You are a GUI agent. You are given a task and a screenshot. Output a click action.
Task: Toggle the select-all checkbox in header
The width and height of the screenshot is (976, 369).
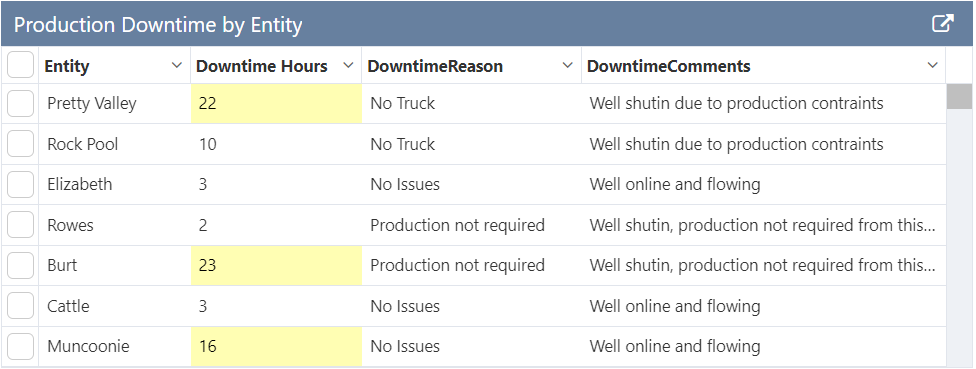(x=21, y=65)
